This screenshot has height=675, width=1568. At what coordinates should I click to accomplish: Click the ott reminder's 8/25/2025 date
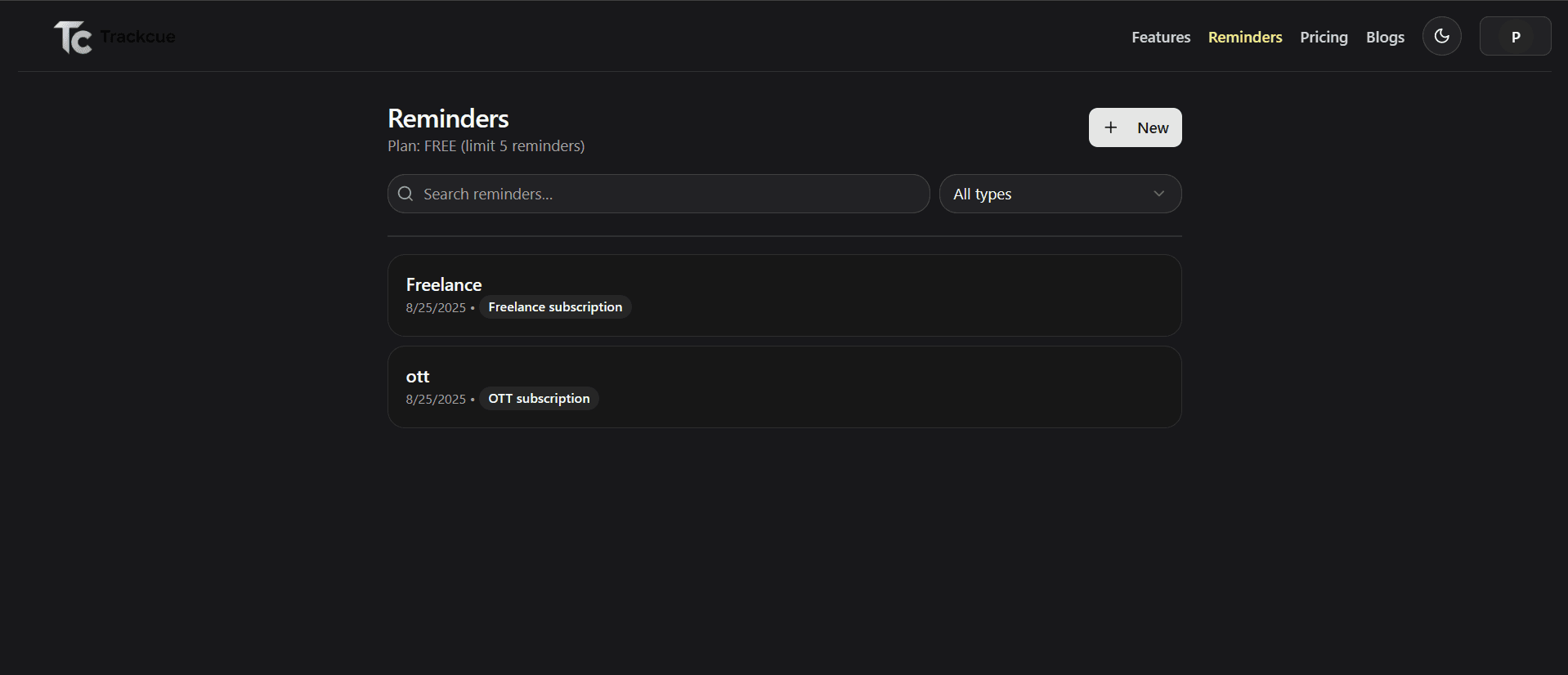436,400
